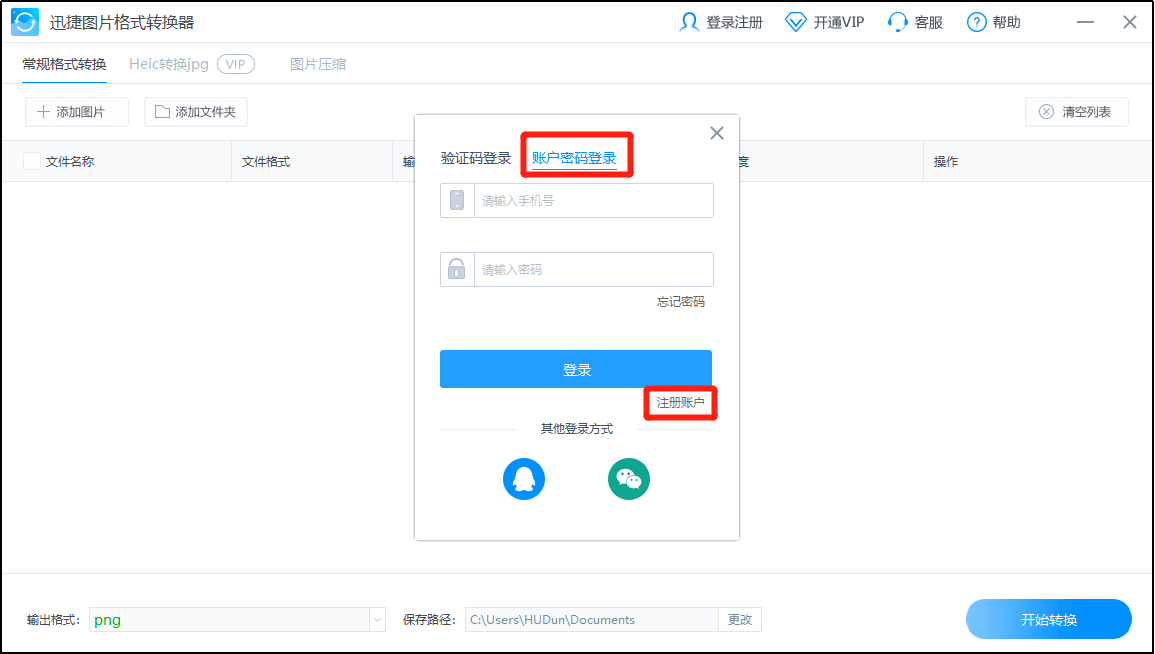Click the 操作 column header
Screen dimensions: 1155x654
[x=946, y=161]
